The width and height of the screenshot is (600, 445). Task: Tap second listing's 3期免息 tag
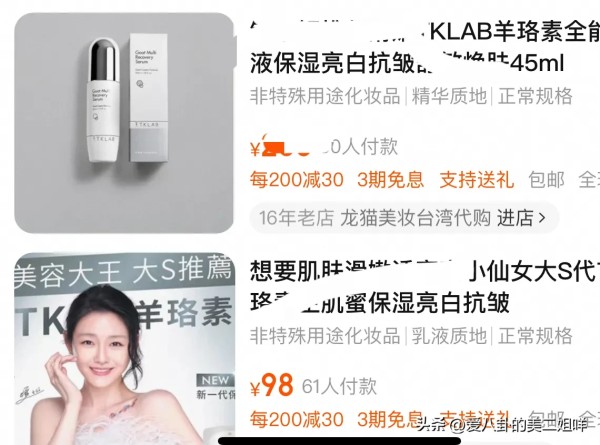click(x=390, y=419)
